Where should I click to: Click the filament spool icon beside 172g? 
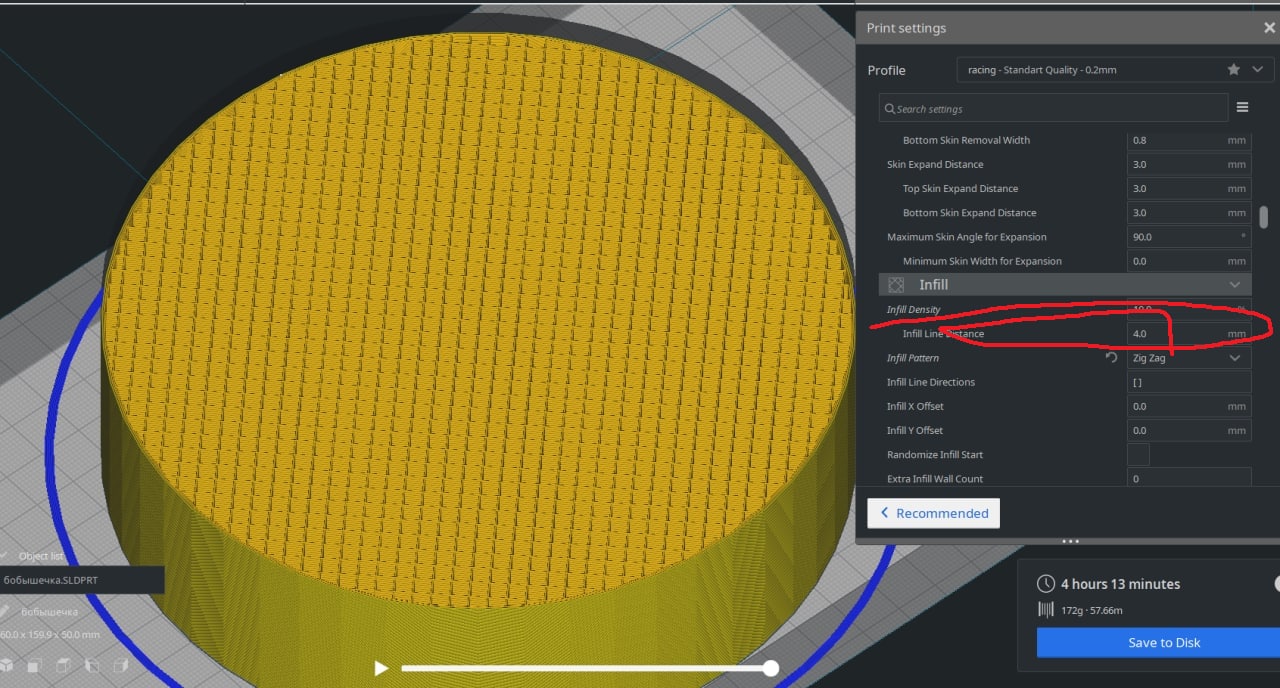pyautogui.click(x=1046, y=610)
